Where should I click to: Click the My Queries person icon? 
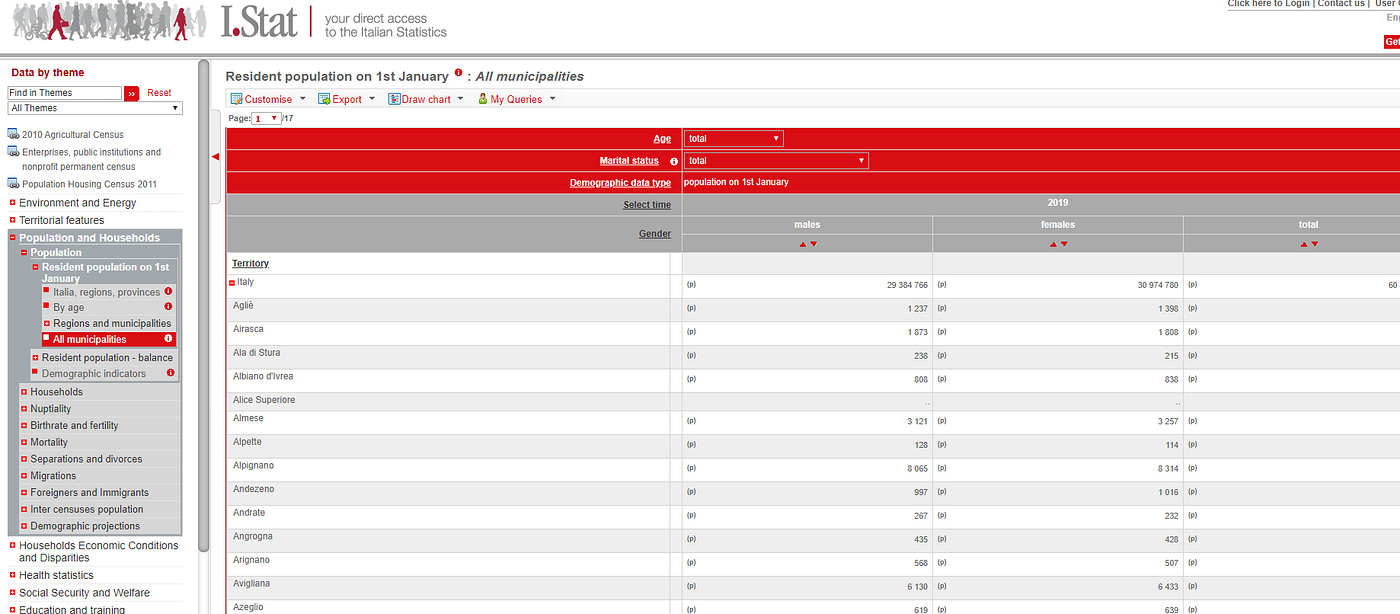tap(483, 99)
